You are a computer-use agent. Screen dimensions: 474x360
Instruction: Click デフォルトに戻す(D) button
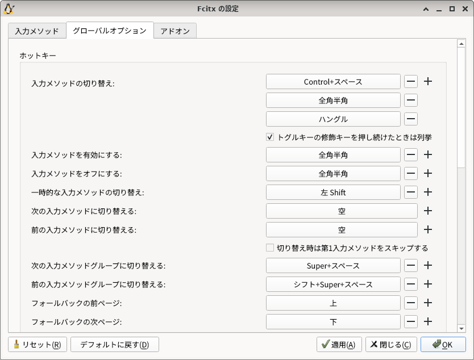(x=115, y=344)
